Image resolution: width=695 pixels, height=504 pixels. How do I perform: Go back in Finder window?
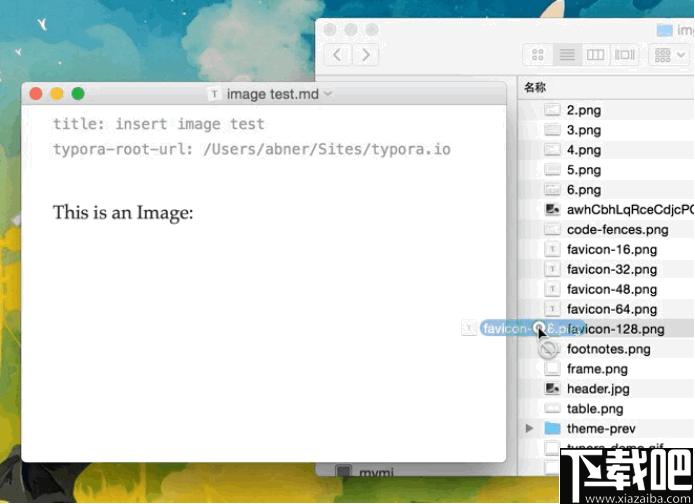click(x=338, y=55)
